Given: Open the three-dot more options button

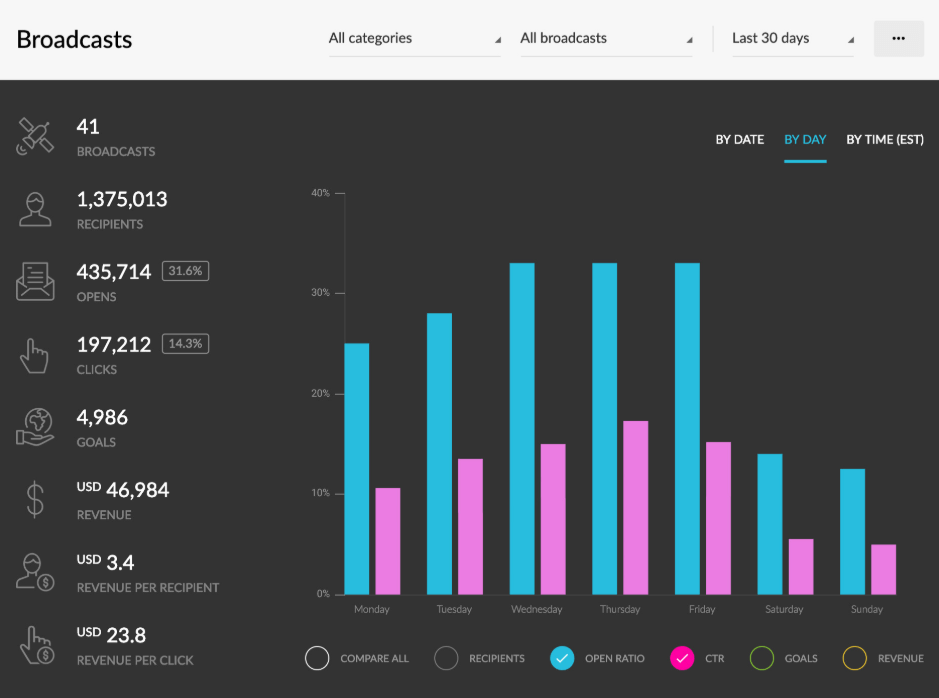Looking at the screenshot, I should [898, 39].
